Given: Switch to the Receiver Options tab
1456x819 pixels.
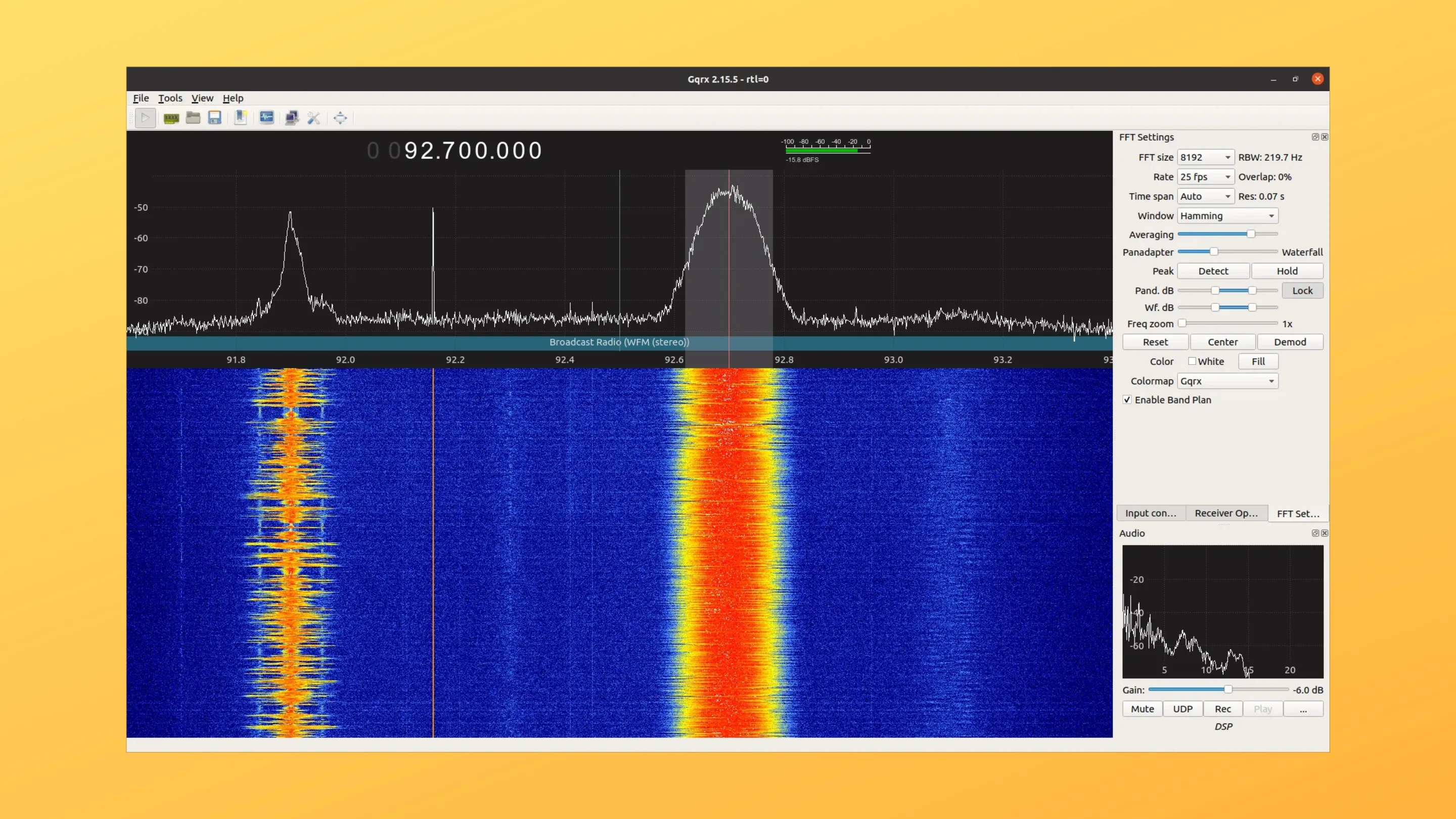Looking at the screenshot, I should click(x=1226, y=513).
